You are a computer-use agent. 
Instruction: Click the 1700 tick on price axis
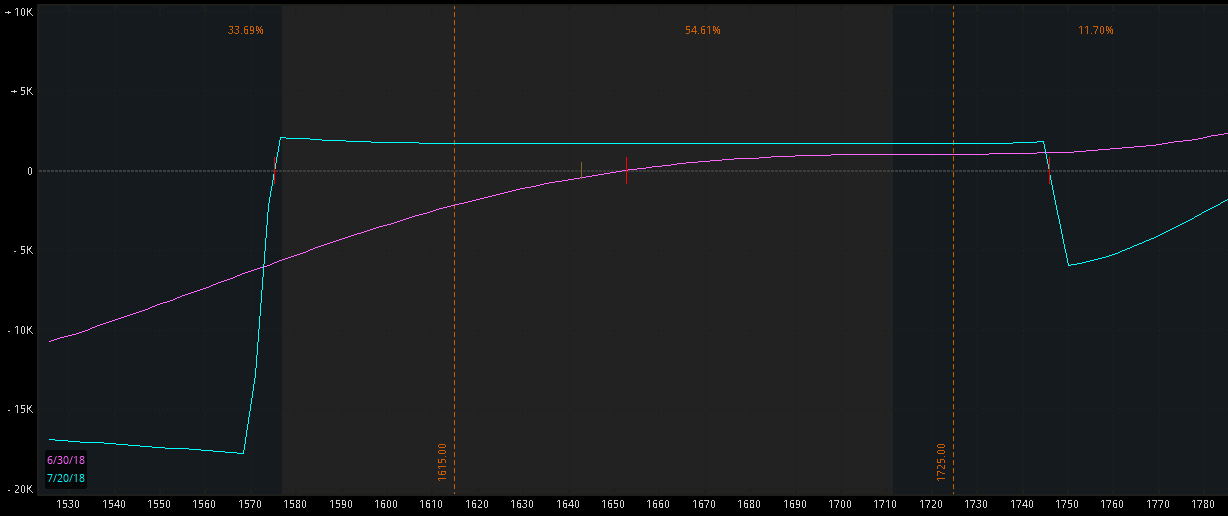pos(840,505)
